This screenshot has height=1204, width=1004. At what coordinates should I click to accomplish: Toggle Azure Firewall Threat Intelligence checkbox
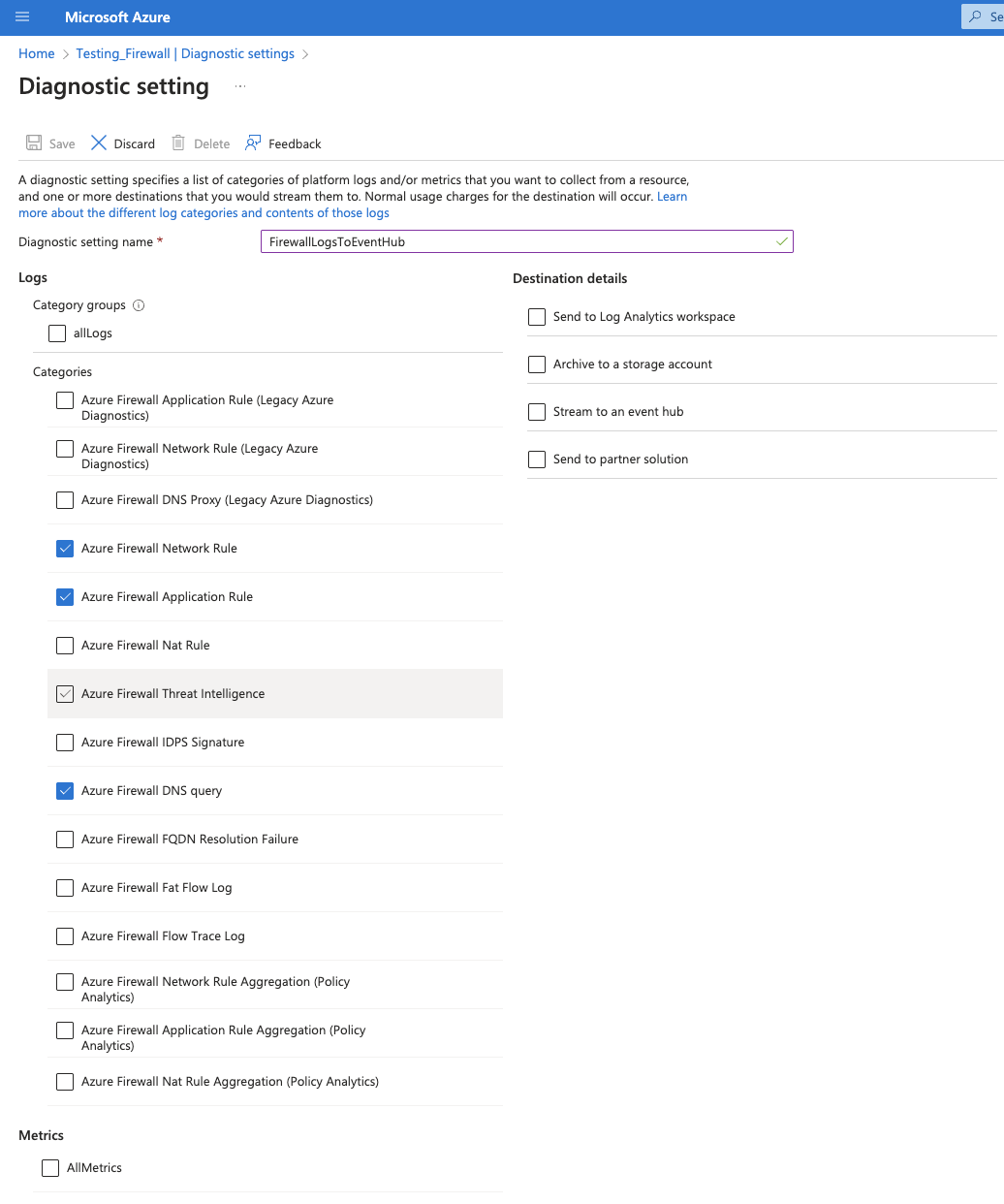[x=65, y=694]
